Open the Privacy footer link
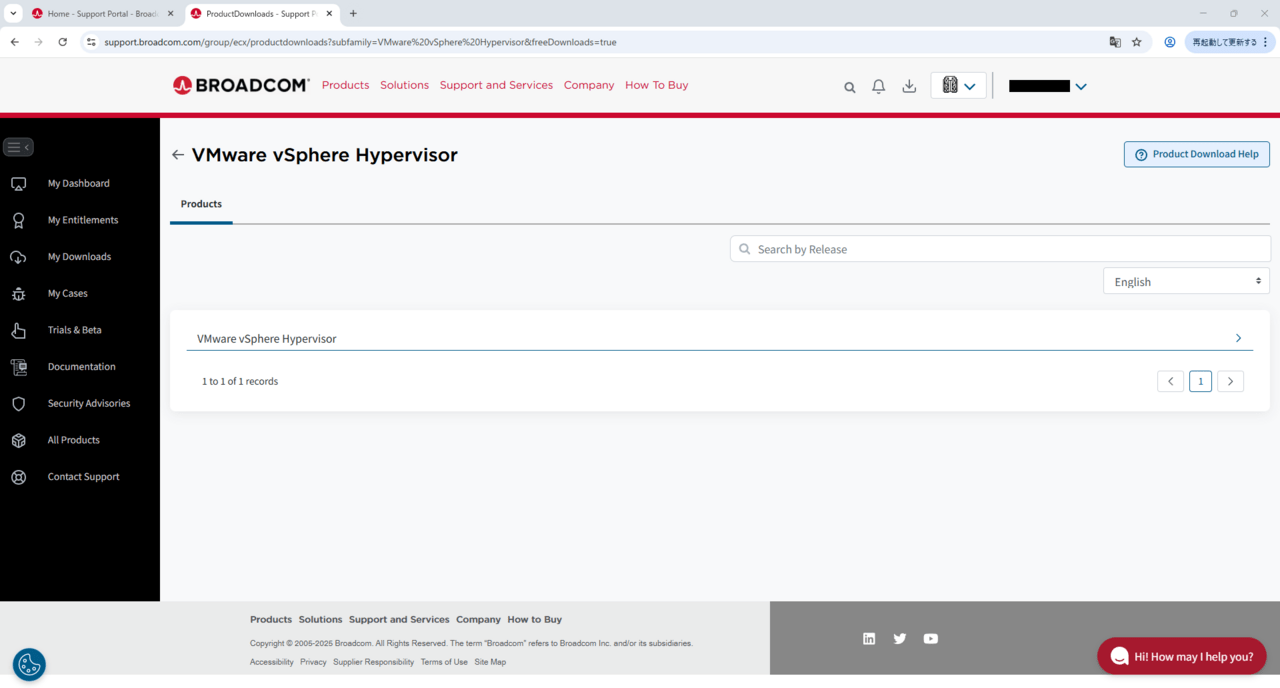This screenshot has width=1280, height=688. (x=313, y=662)
